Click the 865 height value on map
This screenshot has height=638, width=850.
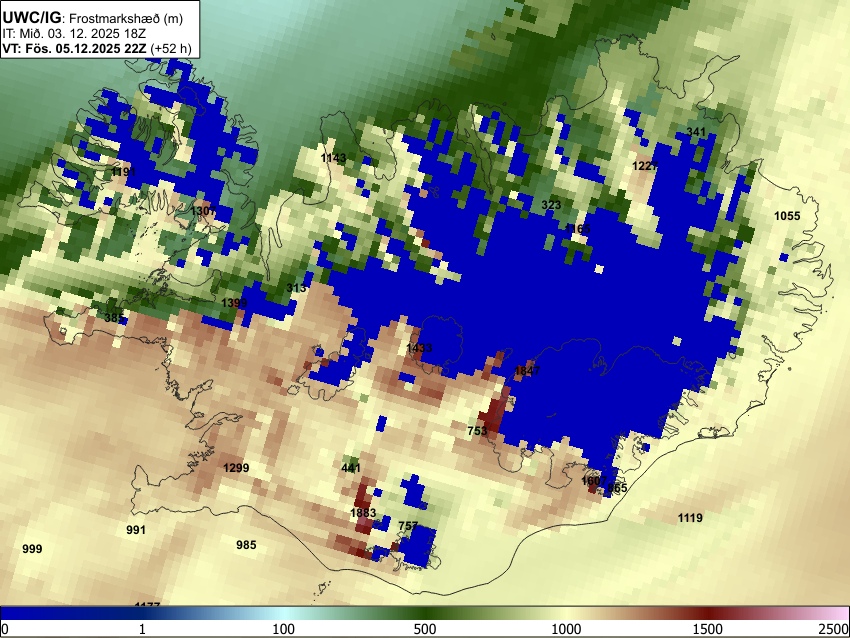(x=617, y=488)
